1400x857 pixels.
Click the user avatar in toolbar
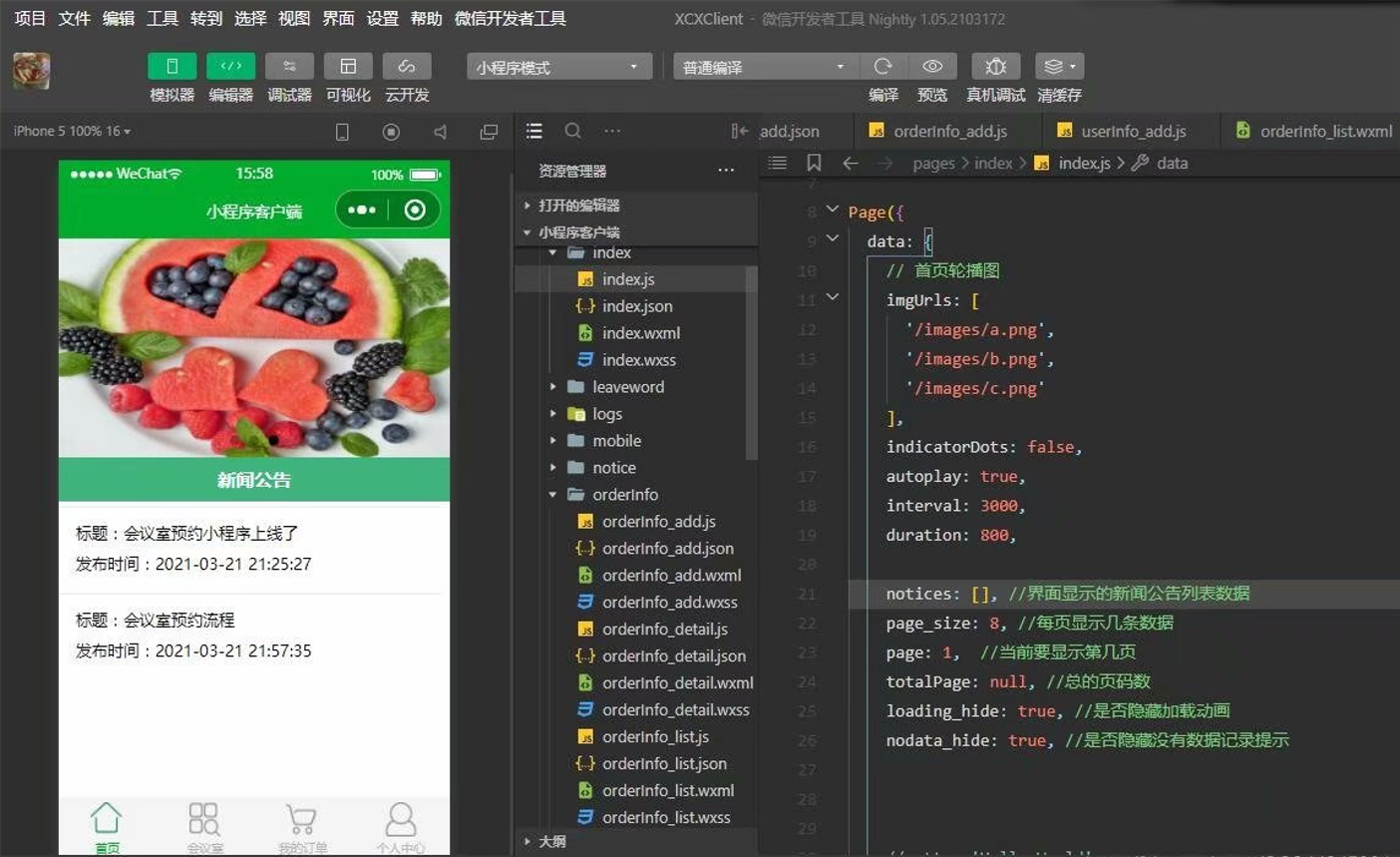[x=31, y=71]
